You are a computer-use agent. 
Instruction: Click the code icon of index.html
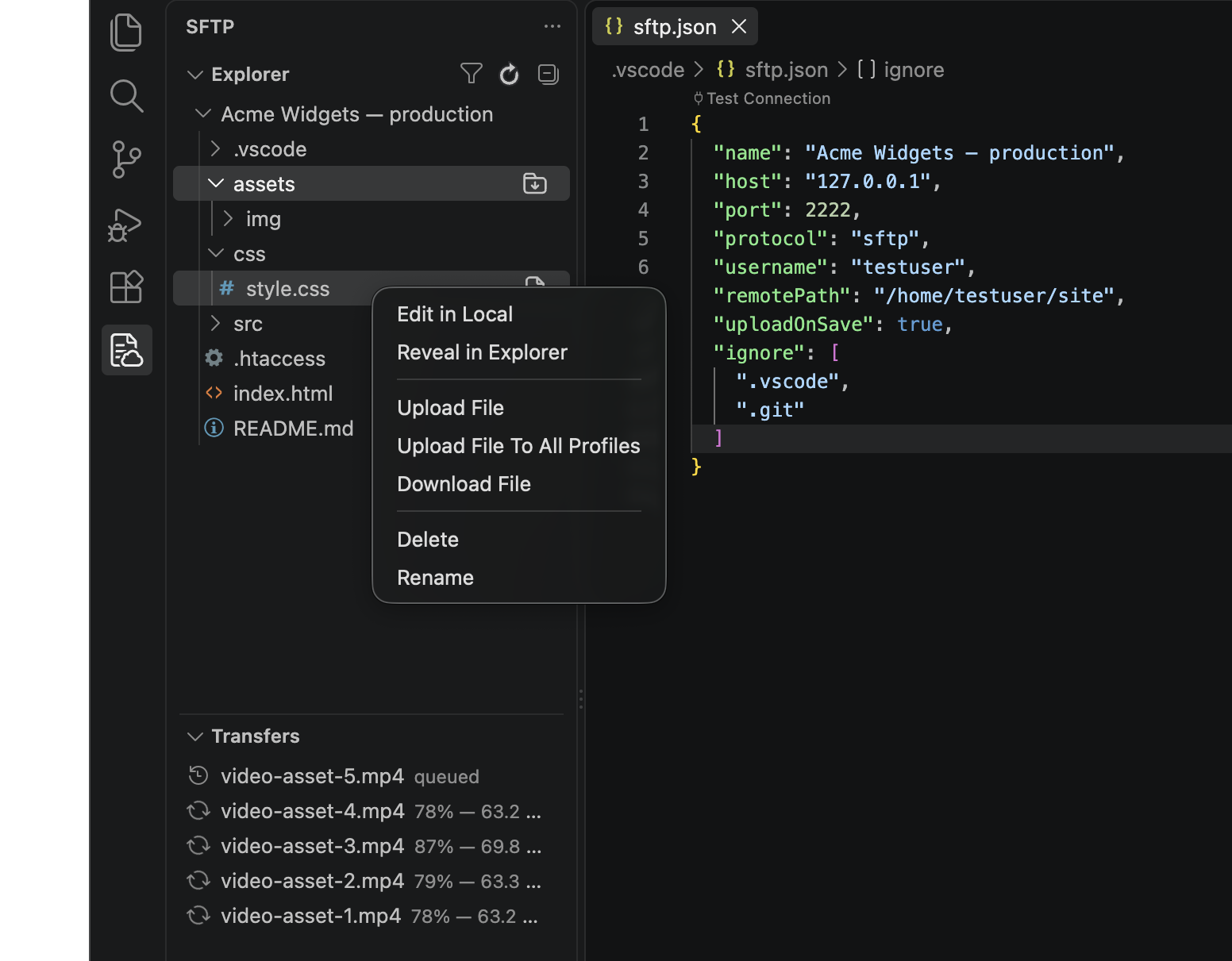(214, 393)
